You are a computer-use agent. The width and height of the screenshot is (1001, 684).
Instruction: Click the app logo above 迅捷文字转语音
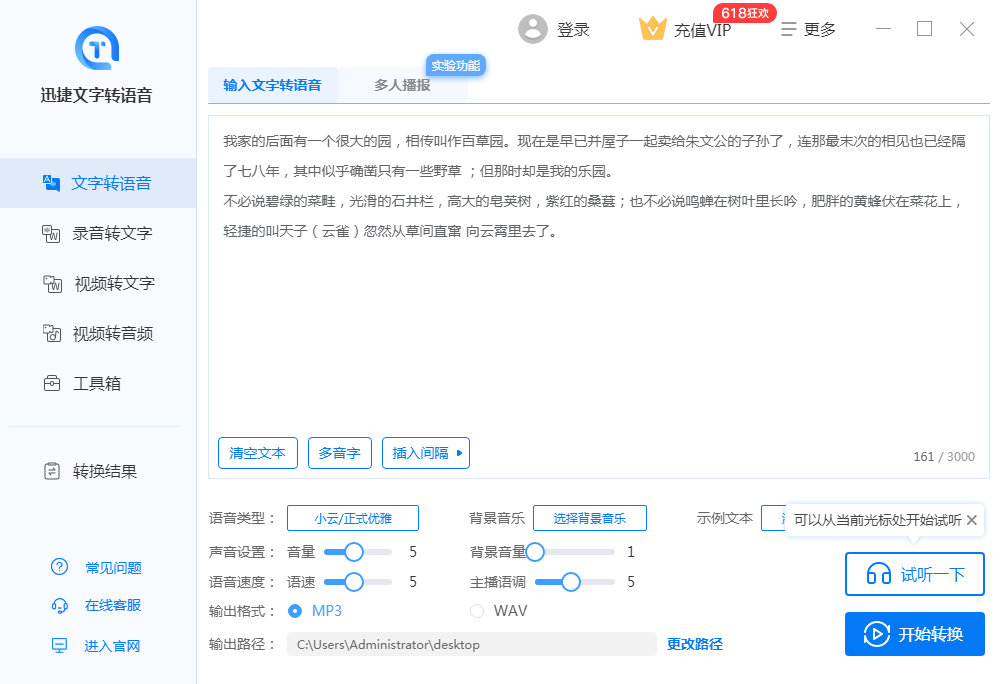pos(97,48)
